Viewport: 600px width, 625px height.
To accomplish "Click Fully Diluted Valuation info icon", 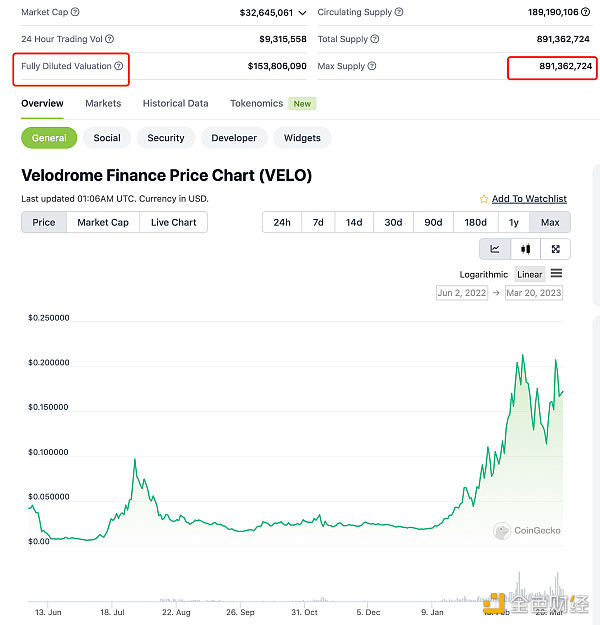I will click(x=119, y=66).
